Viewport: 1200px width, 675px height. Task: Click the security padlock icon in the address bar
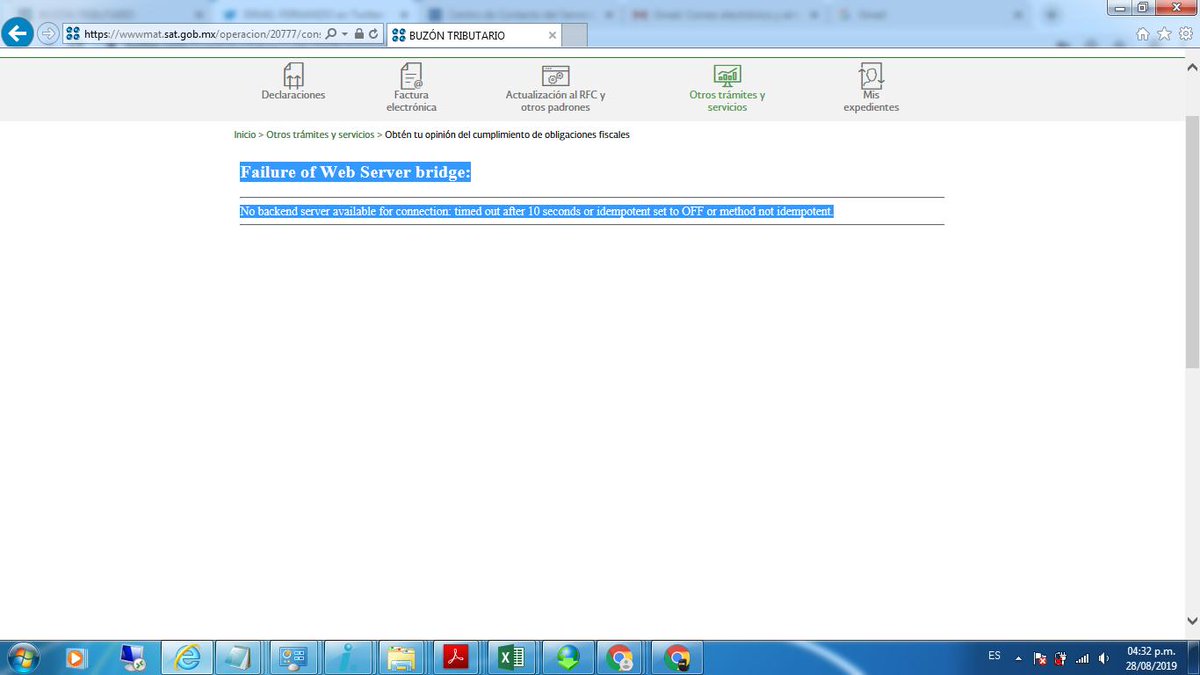click(360, 34)
